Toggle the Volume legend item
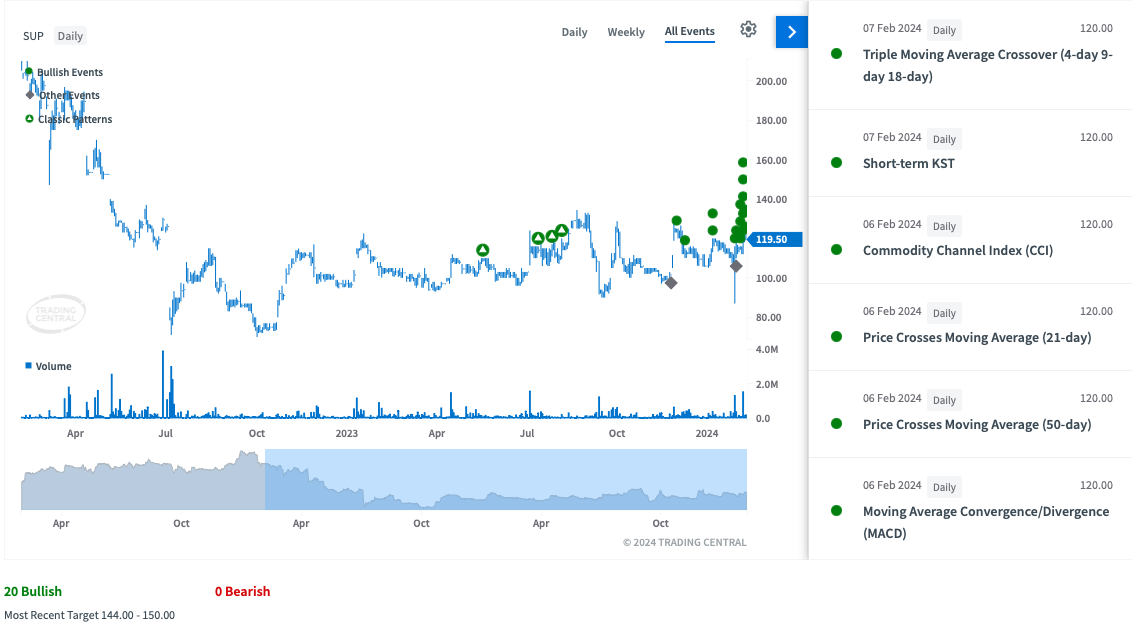 (48, 366)
